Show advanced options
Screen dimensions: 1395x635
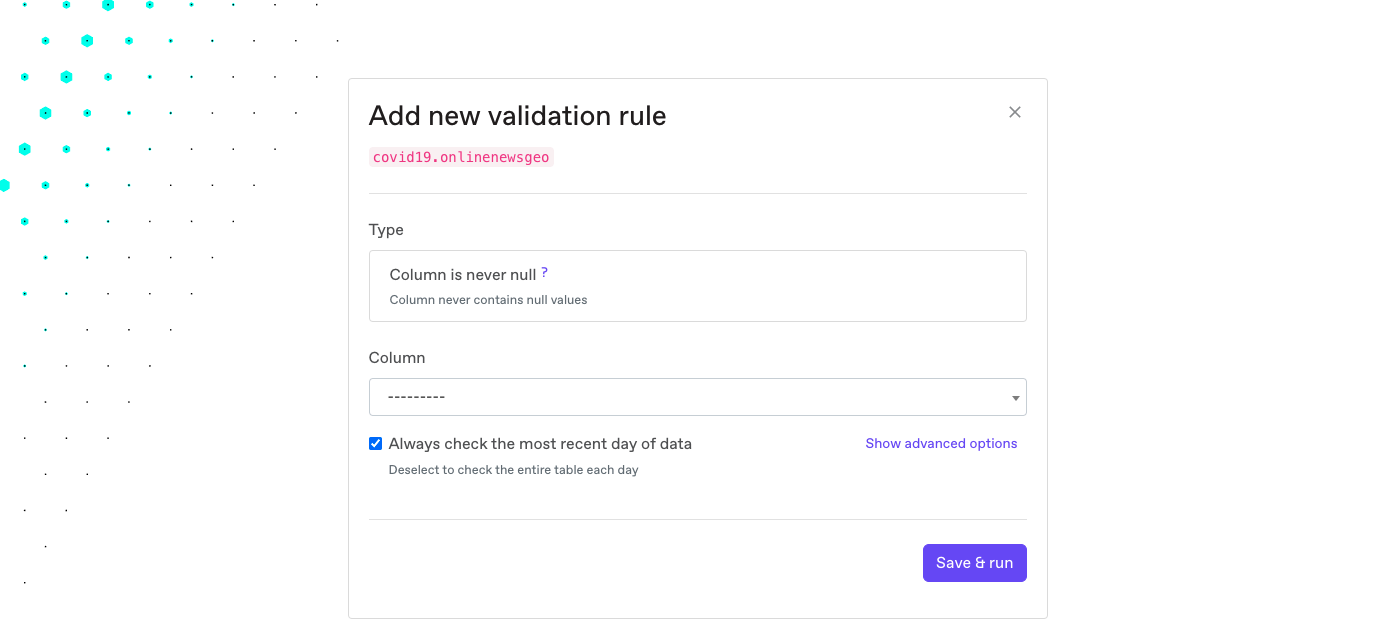[x=941, y=444]
